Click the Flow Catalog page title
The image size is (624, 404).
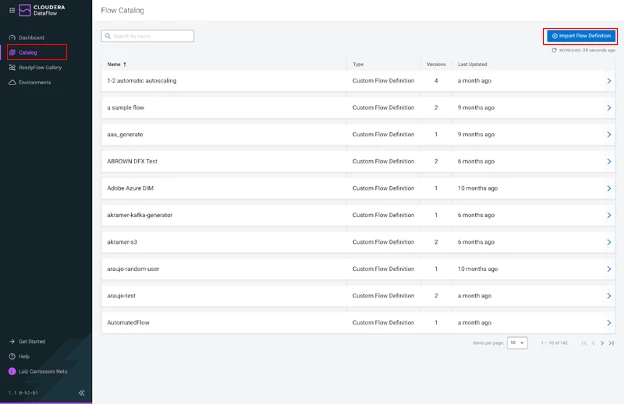pyautogui.click(x=123, y=10)
